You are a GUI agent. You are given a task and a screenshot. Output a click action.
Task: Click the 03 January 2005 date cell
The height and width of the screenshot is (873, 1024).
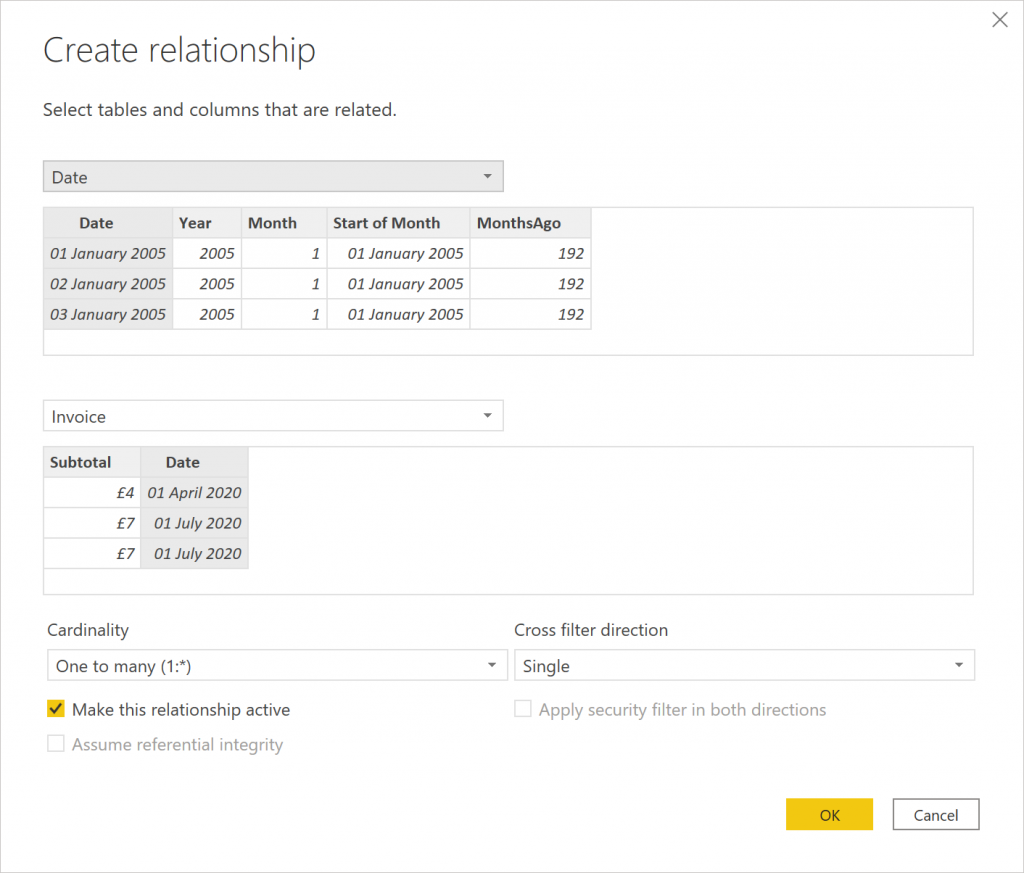(x=108, y=315)
